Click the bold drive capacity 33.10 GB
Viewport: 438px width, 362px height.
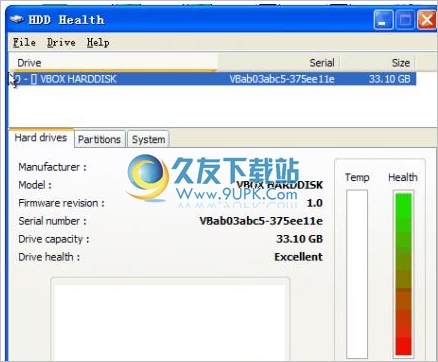(x=299, y=239)
